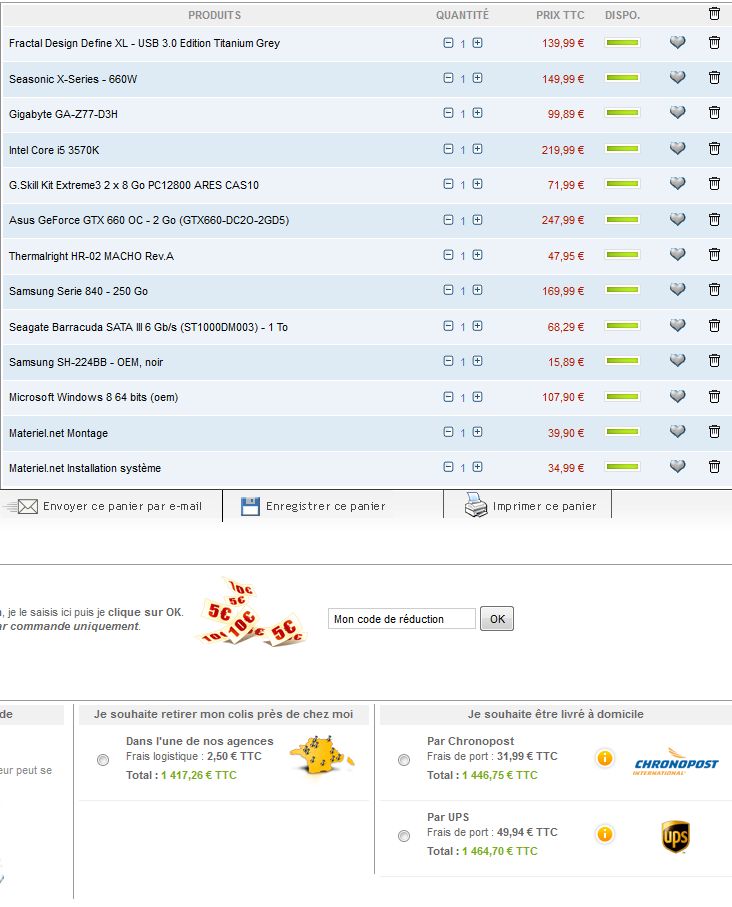732x907 pixels.
Task: Click OK to apply discount code
Action: [497, 619]
